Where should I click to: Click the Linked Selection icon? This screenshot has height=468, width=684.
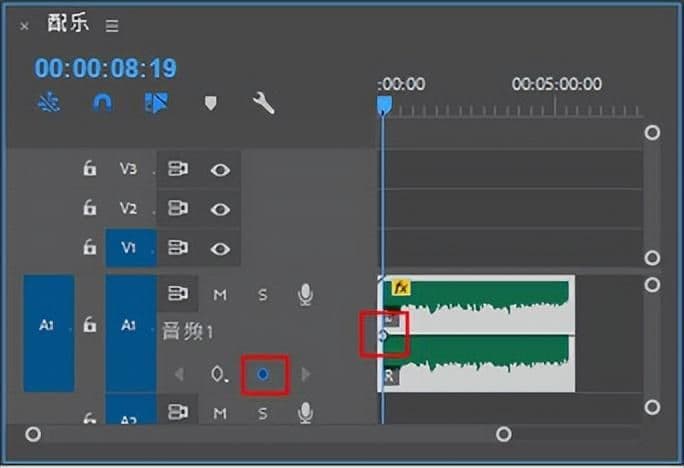(156, 103)
